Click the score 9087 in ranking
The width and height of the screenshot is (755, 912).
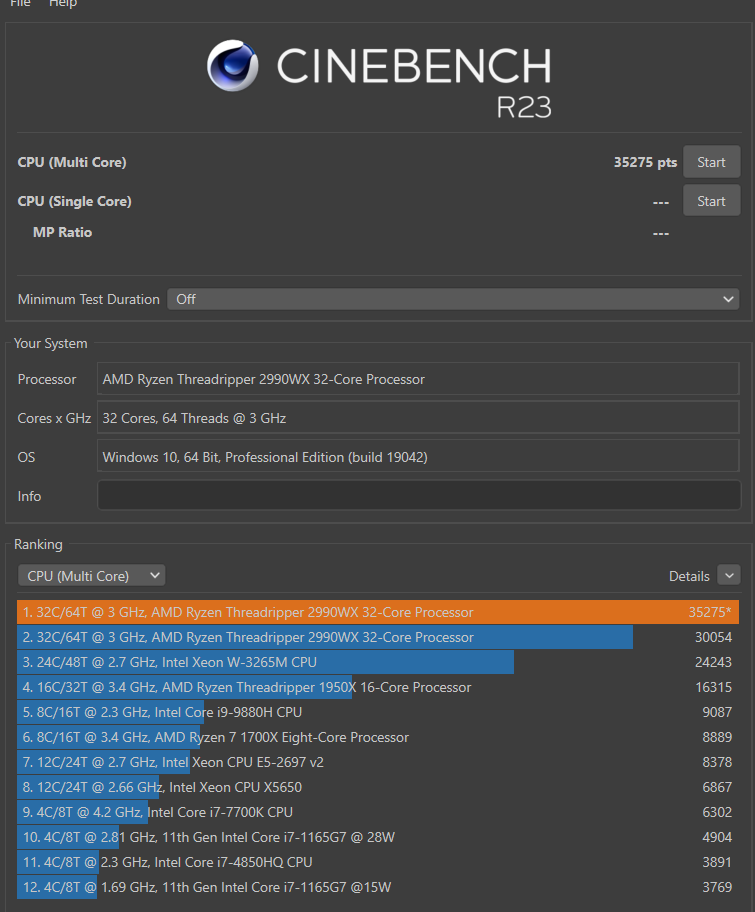[717, 712]
